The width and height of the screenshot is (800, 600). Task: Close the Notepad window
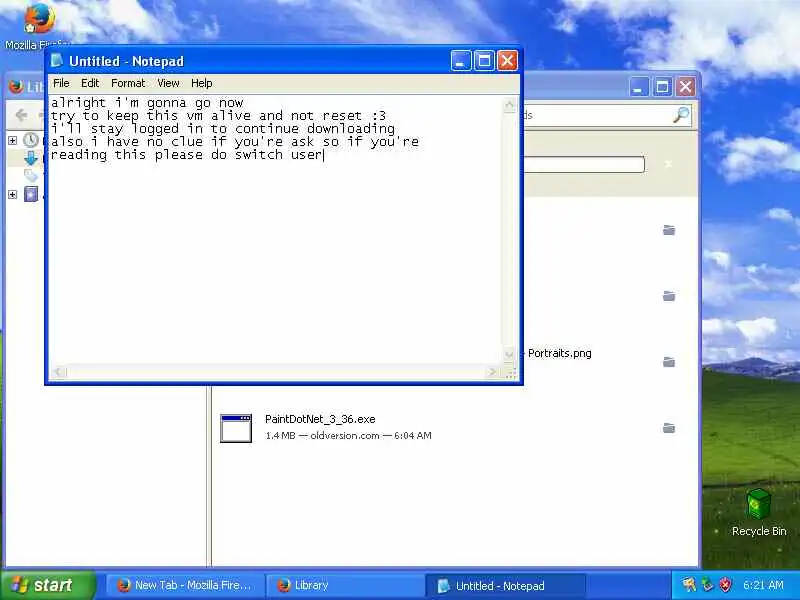tap(508, 61)
